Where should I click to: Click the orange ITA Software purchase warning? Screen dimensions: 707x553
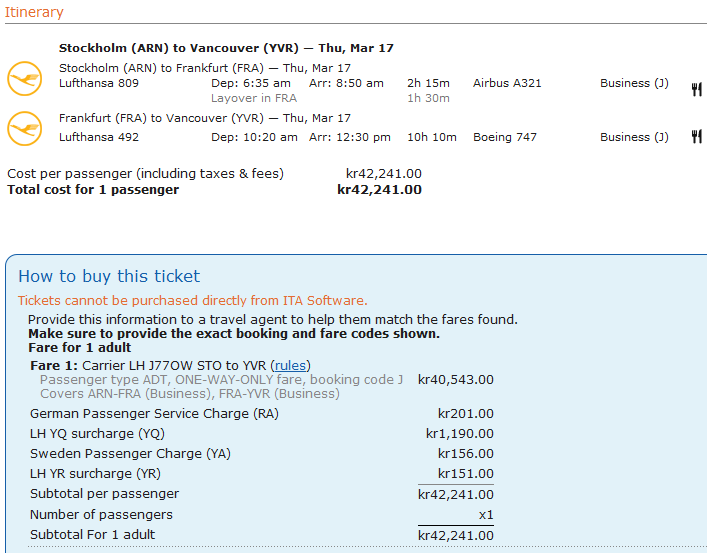click(192, 300)
